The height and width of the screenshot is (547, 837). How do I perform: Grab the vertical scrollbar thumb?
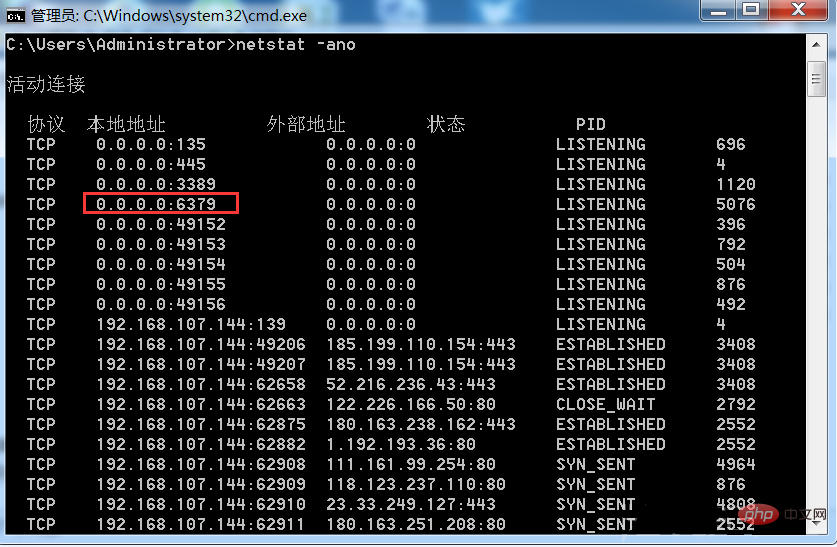click(816, 79)
